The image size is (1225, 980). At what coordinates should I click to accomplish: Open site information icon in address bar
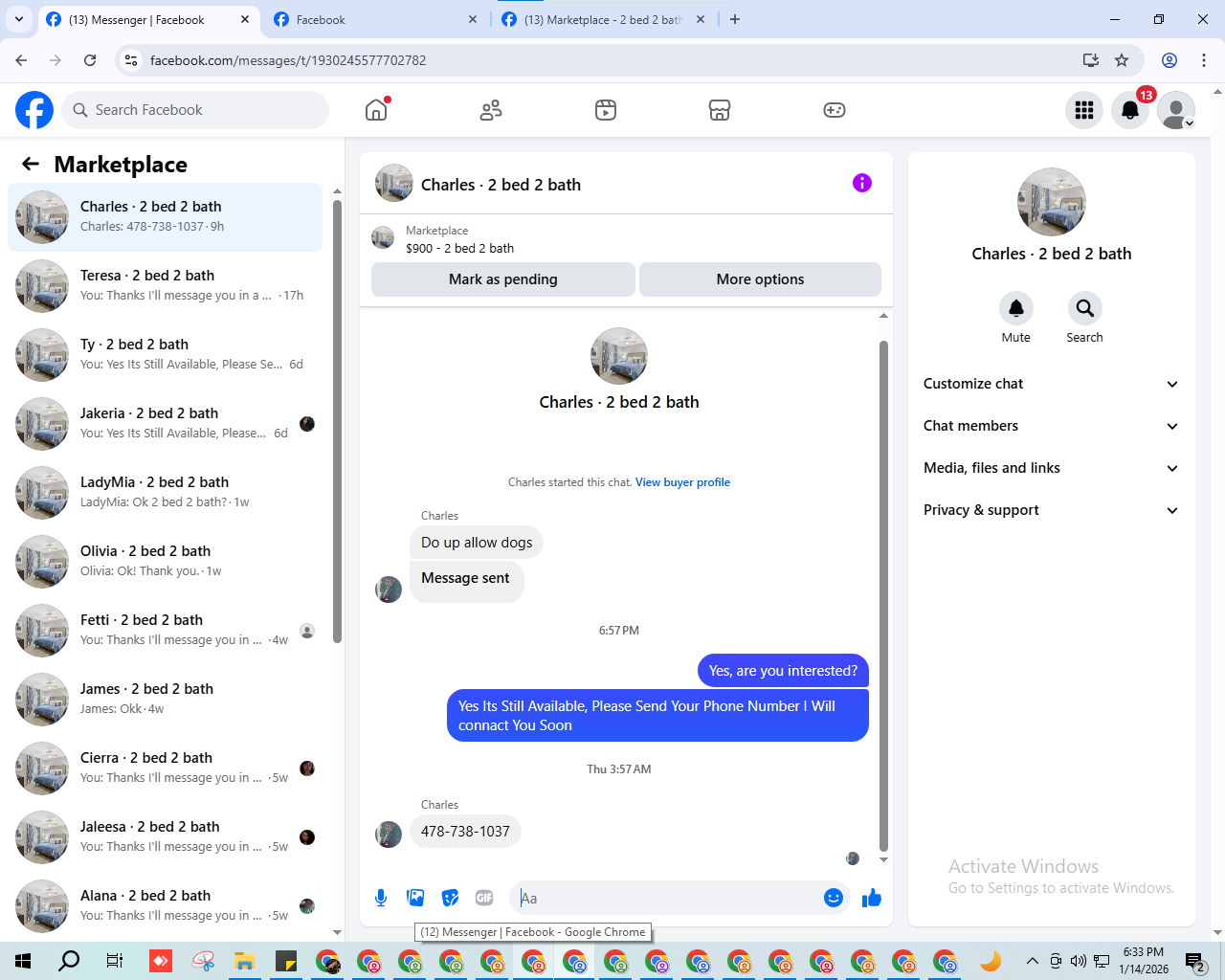pos(132,60)
